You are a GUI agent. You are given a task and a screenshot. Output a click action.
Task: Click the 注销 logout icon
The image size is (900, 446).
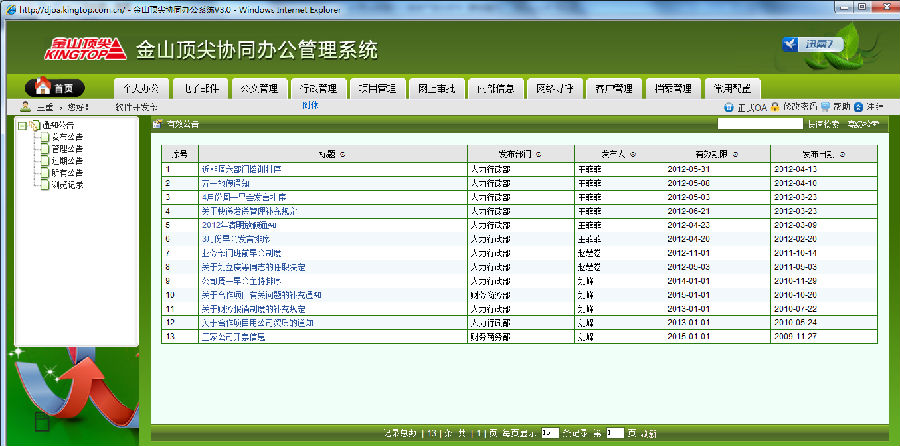click(x=859, y=107)
